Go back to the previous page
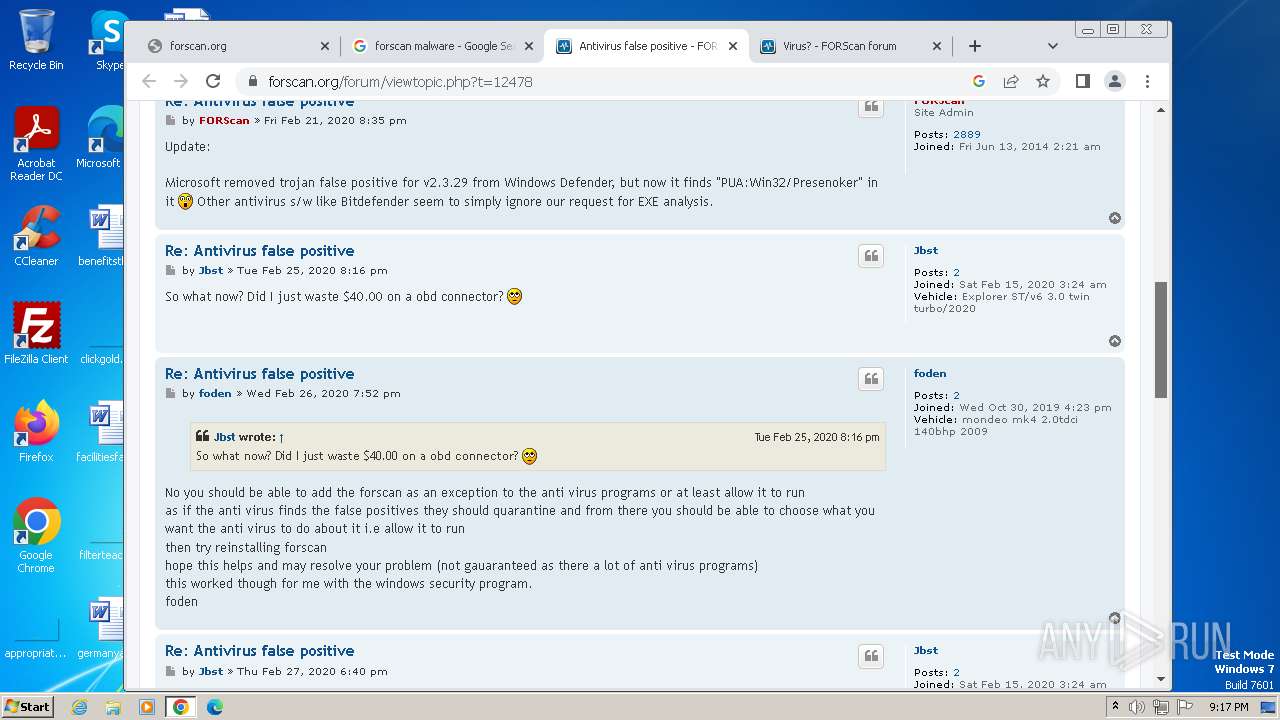 pos(149,81)
